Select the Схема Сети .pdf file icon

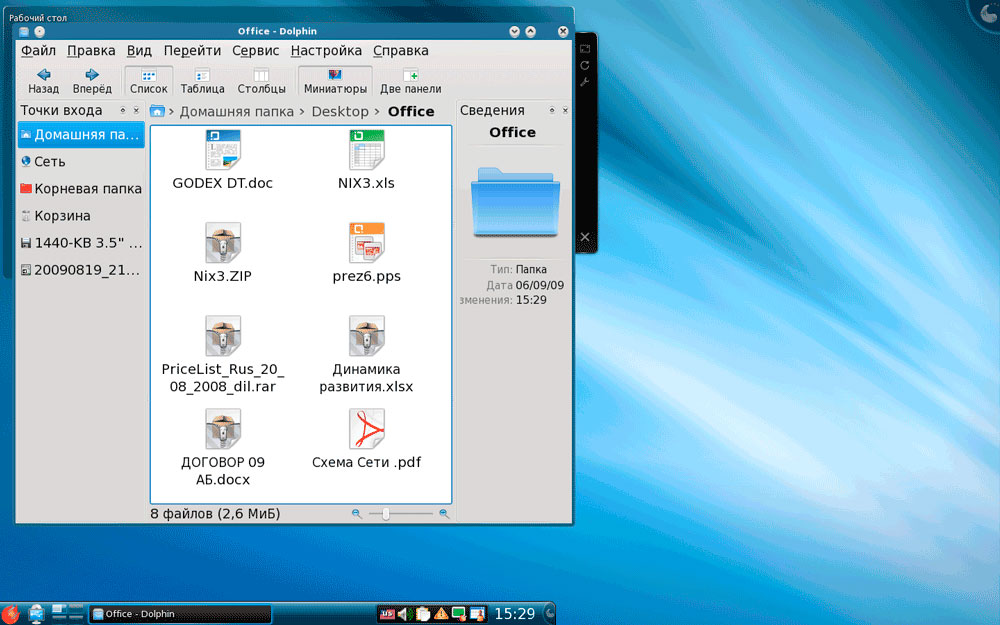[366, 429]
